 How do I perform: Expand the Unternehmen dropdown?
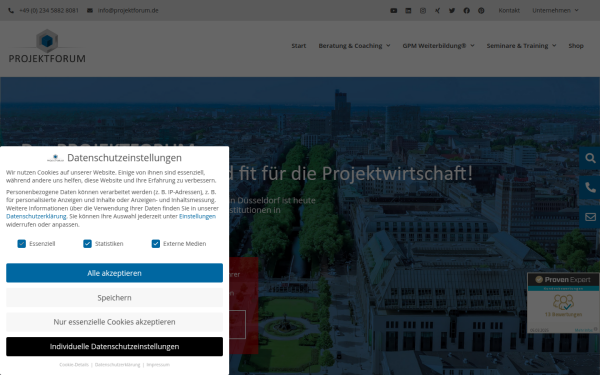(x=555, y=11)
